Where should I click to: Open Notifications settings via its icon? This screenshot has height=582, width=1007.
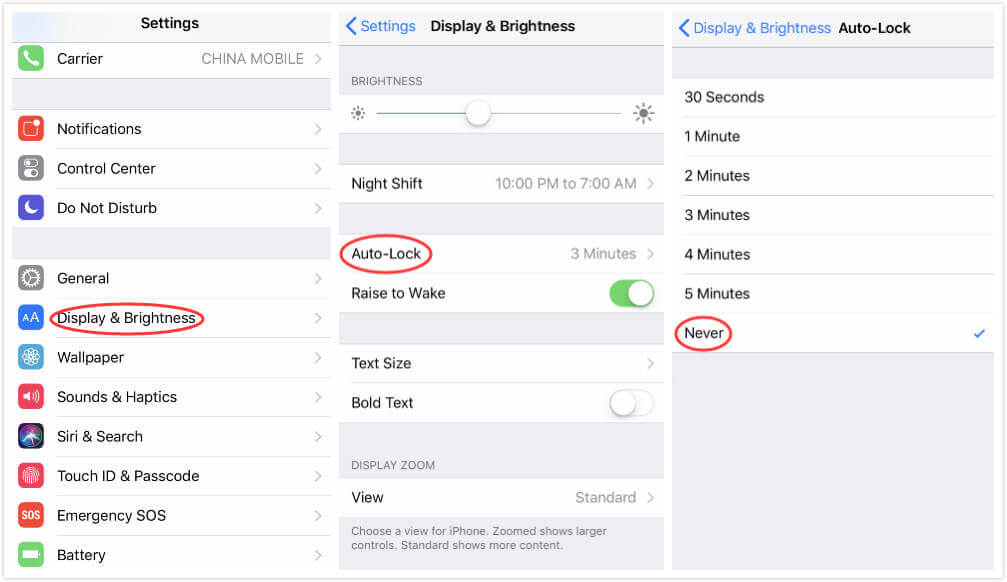click(28, 129)
